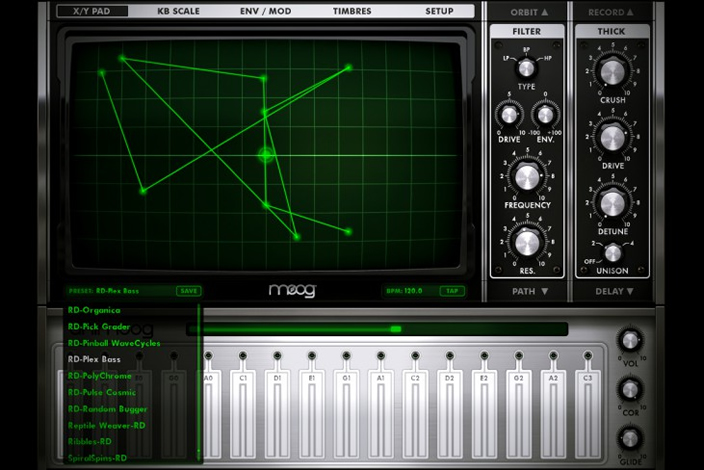704x470 pixels.
Task: Play the E1 key
Action: tap(312, 413)
